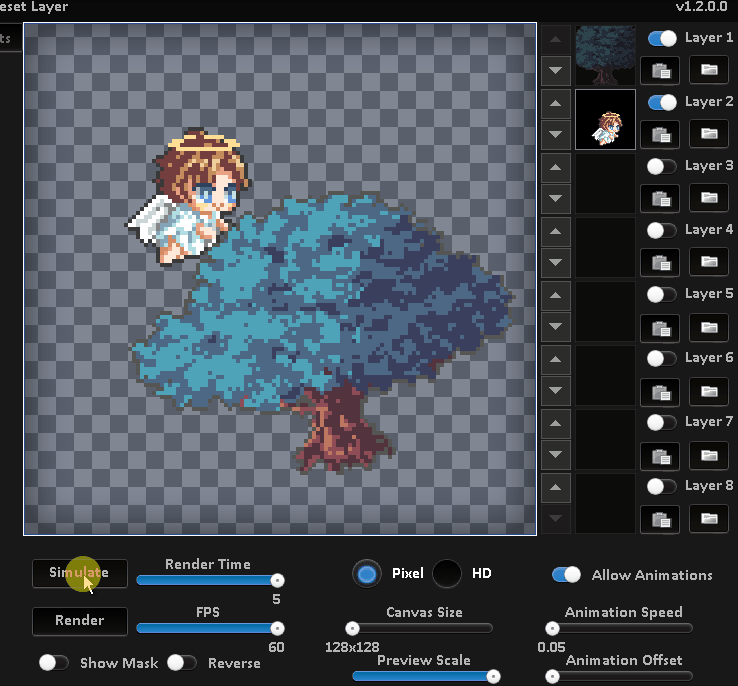Enable Layer 6 toggle
738x686 pixels.
(662, 359)
